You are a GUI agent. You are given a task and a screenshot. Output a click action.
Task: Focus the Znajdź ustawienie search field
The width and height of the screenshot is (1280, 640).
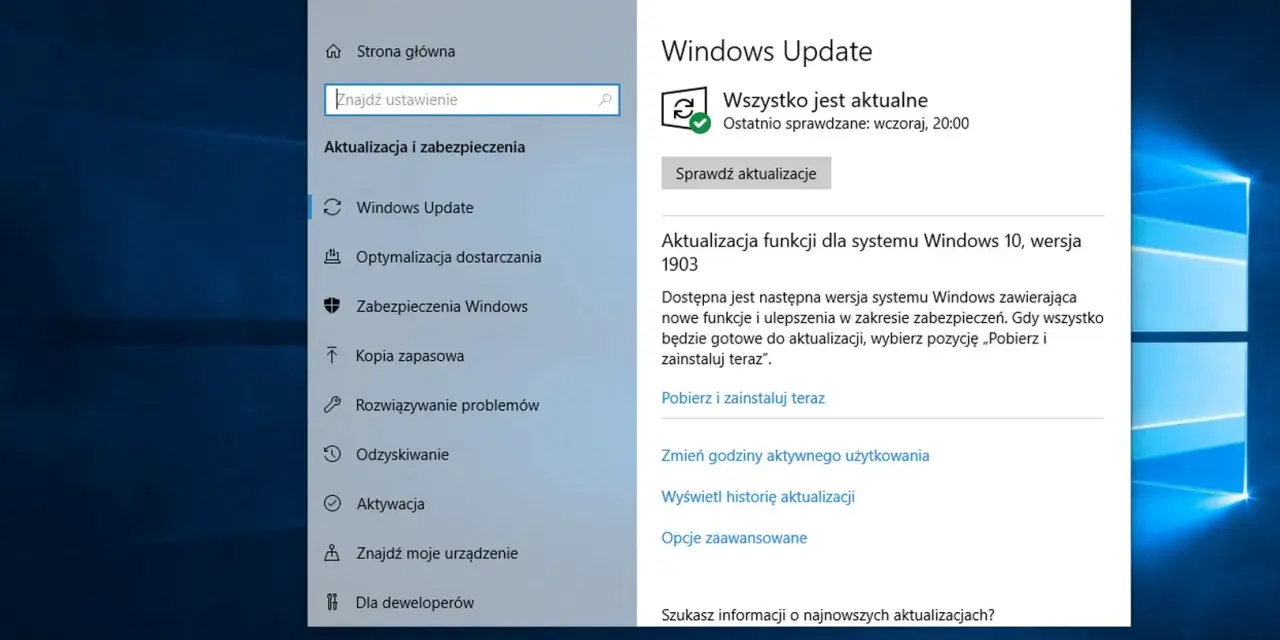[472, 100]
